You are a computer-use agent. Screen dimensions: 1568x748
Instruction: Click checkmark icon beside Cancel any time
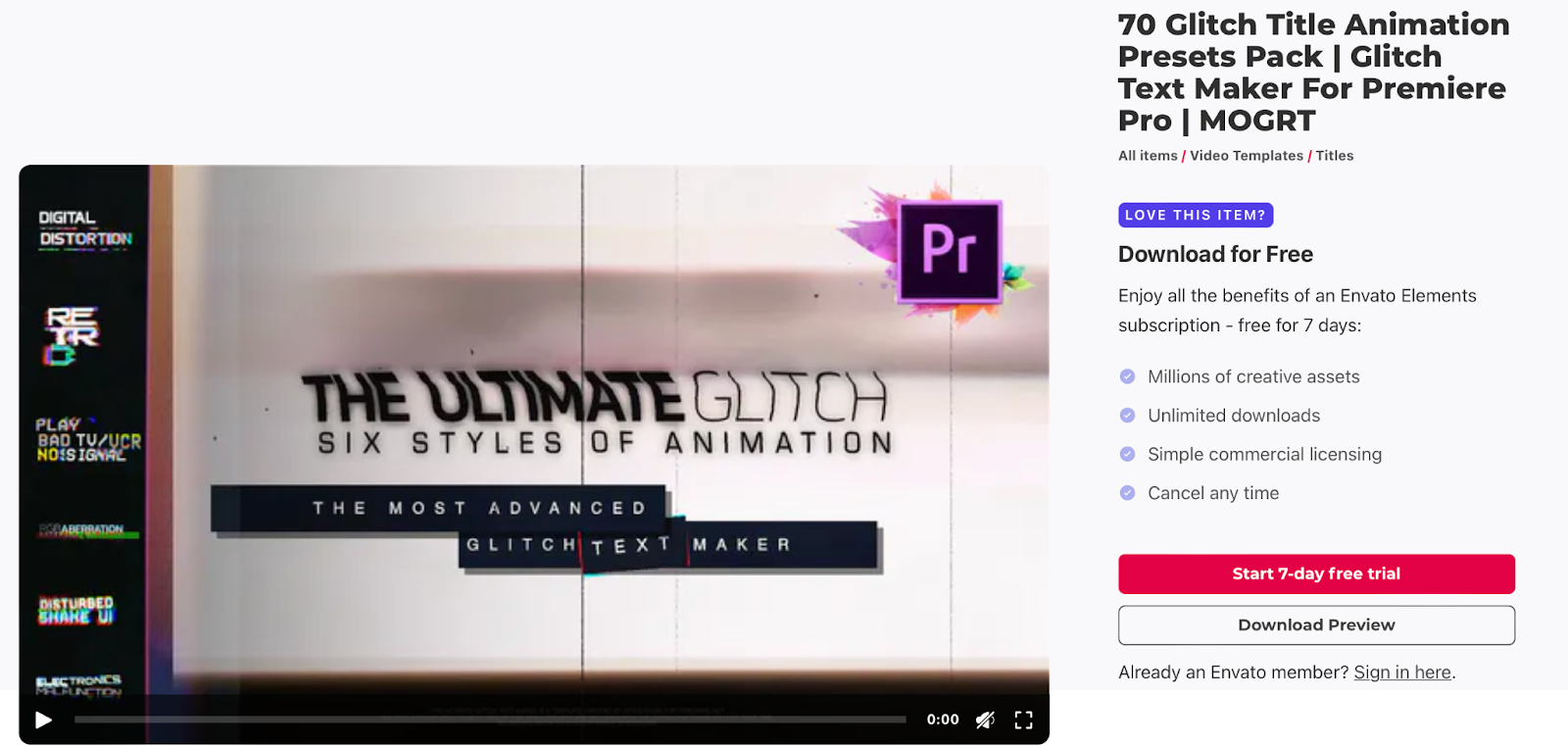pyautogui.click(x=1127, y=493)
